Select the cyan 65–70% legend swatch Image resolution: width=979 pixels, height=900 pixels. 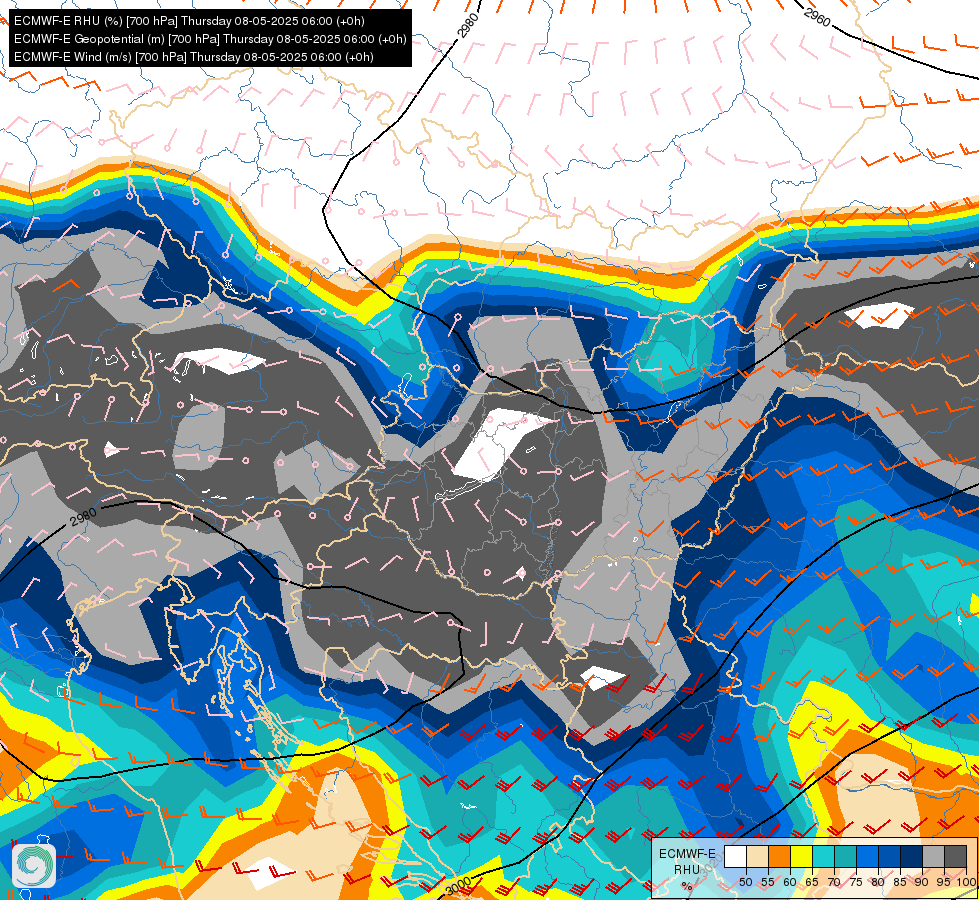[x=824, y=857]
